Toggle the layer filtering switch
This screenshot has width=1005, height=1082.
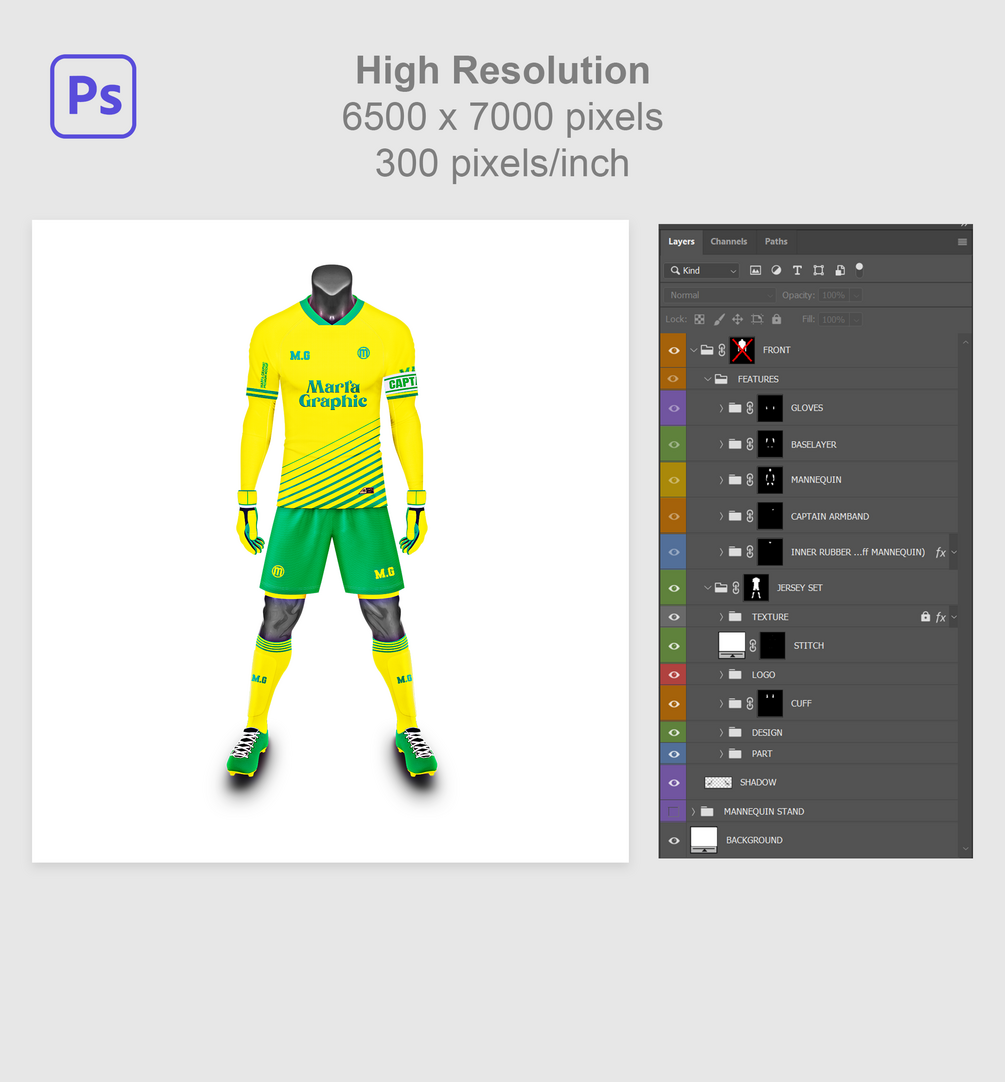coord(859,270)
